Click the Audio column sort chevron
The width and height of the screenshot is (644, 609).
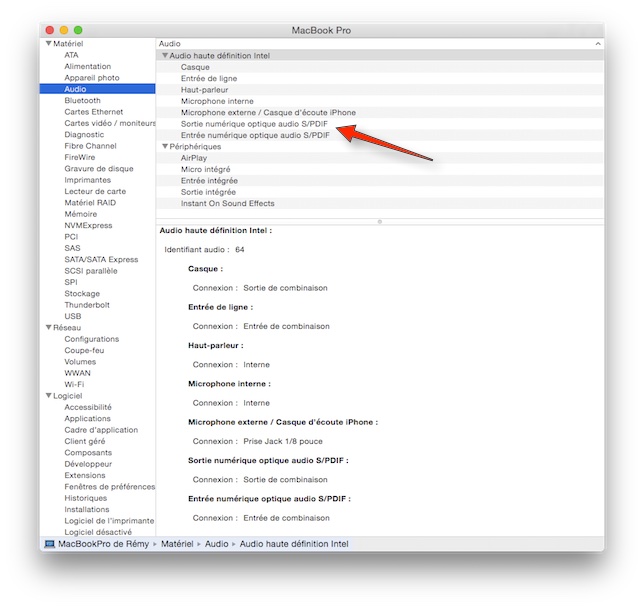coord(598,44)
